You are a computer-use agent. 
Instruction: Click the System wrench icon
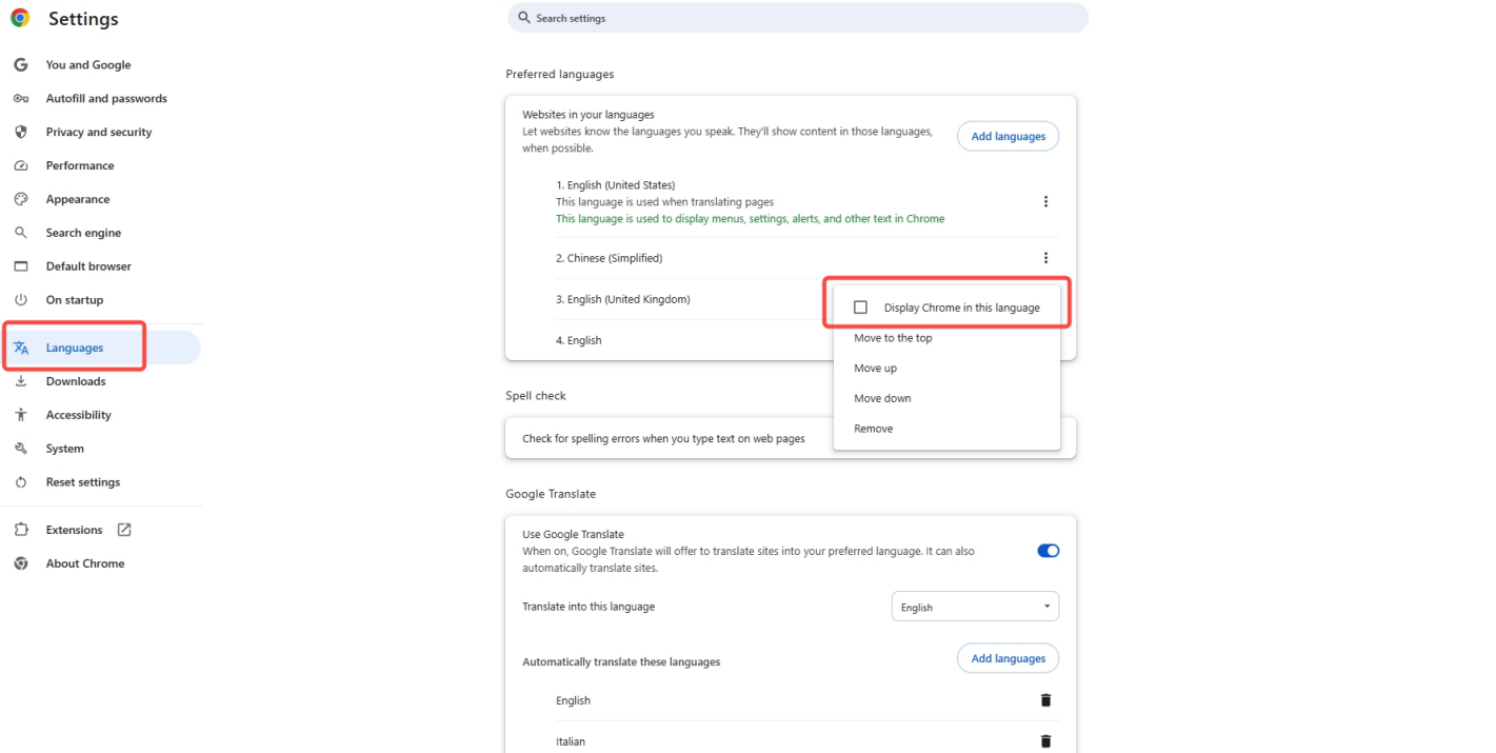click(20, 448)
